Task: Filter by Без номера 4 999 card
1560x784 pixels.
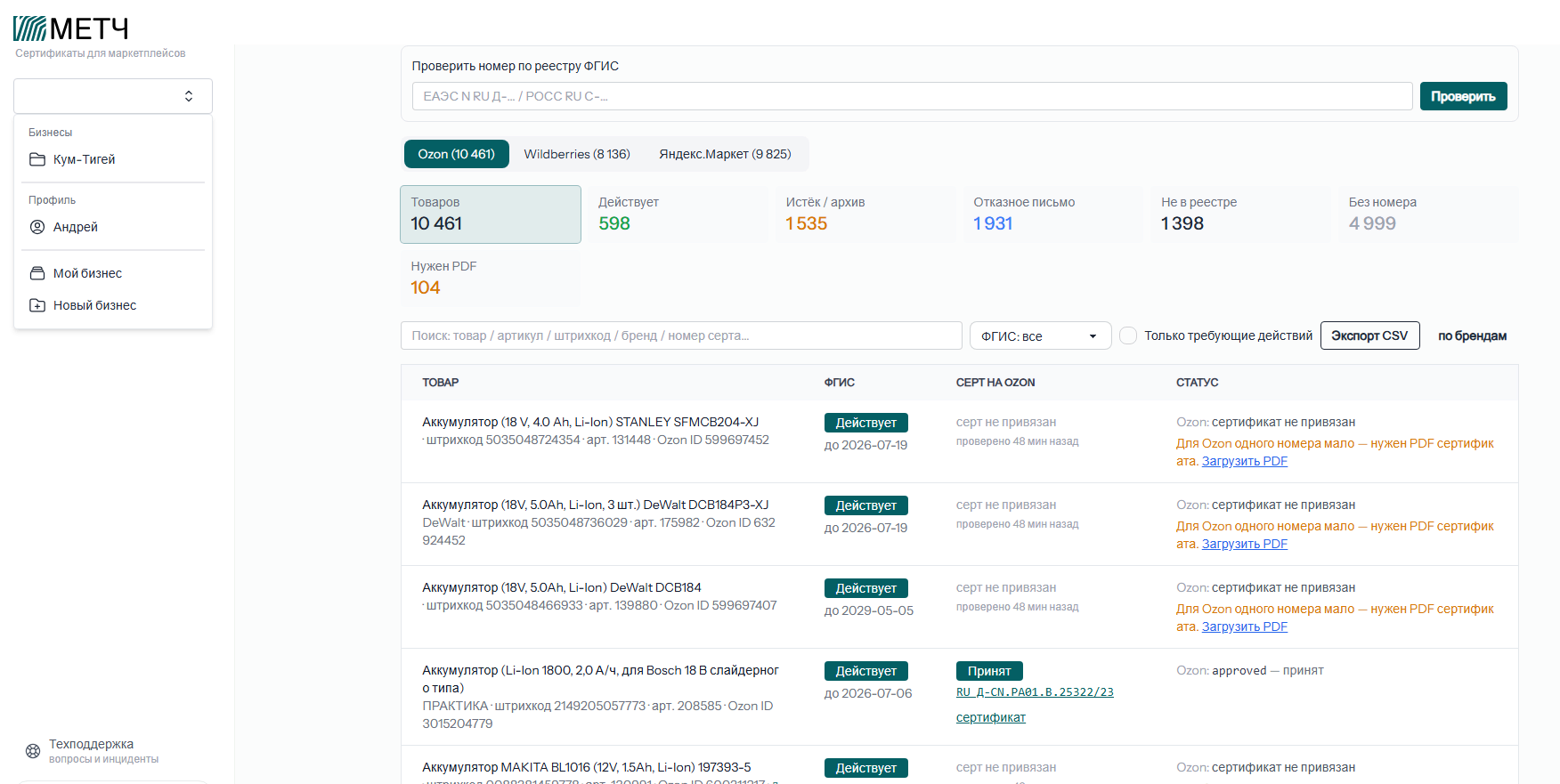Action: click(x=1428, y=214)
